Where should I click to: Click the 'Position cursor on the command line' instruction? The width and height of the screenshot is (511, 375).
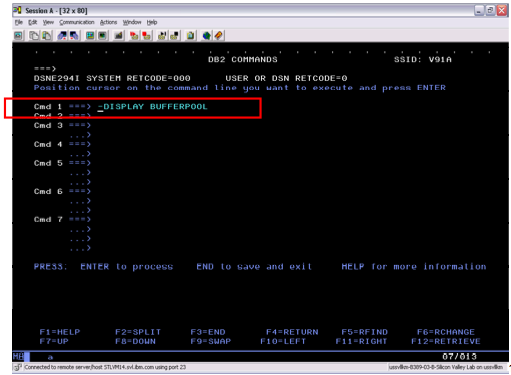(240, 88)
